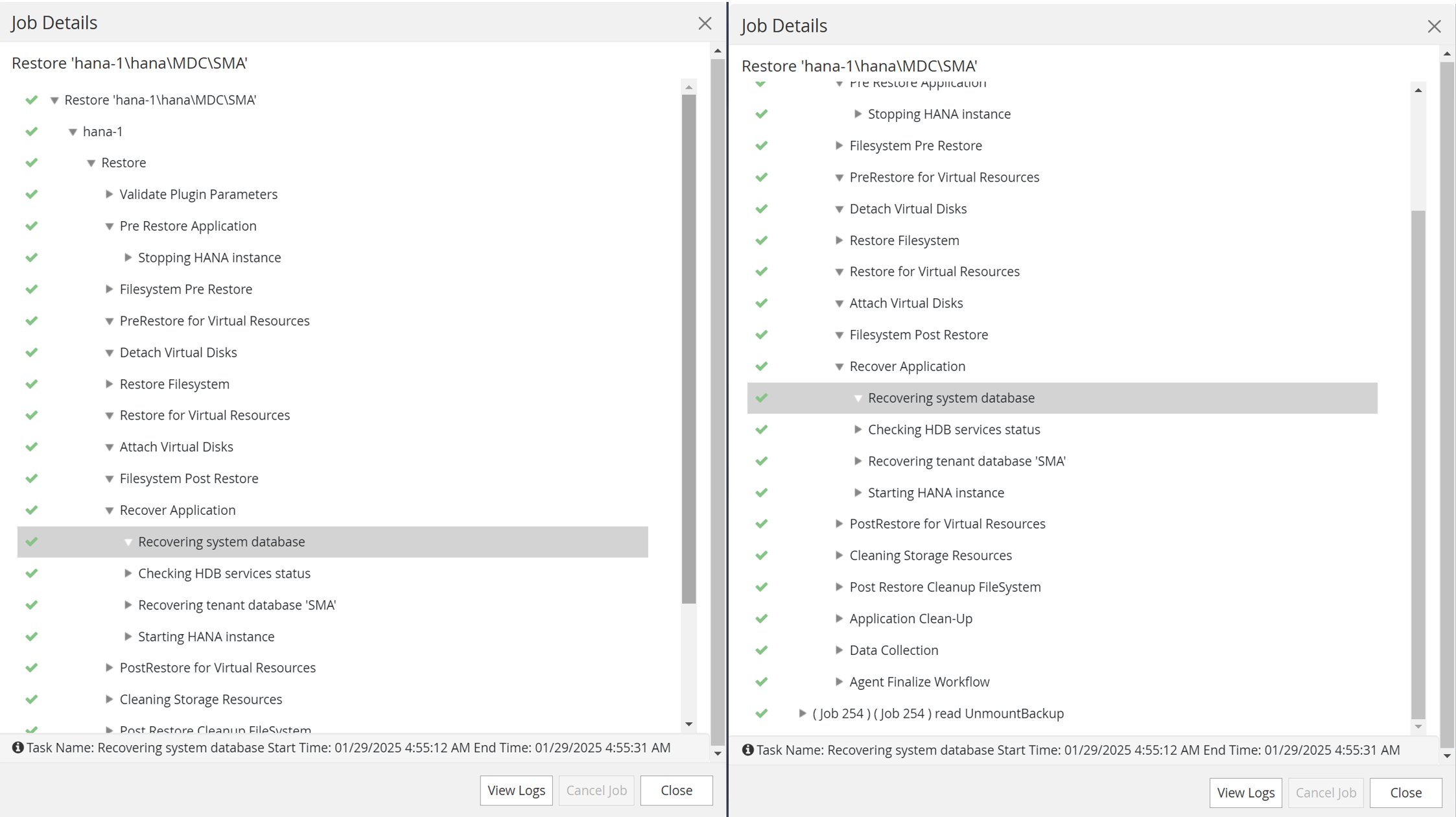1456x817 pixels.
Task: Collapse the hana-1 tree node
Action: pos(73,132)
